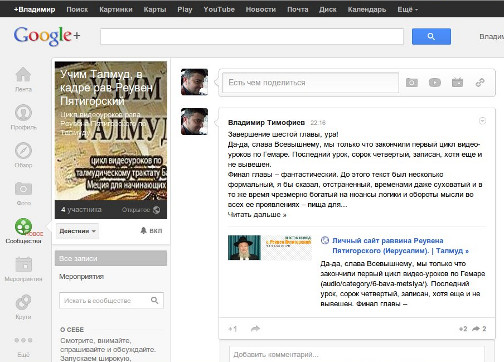Click the +2 plus-one count on post
This screenshot has width=504, height=362.
(463, 329)
